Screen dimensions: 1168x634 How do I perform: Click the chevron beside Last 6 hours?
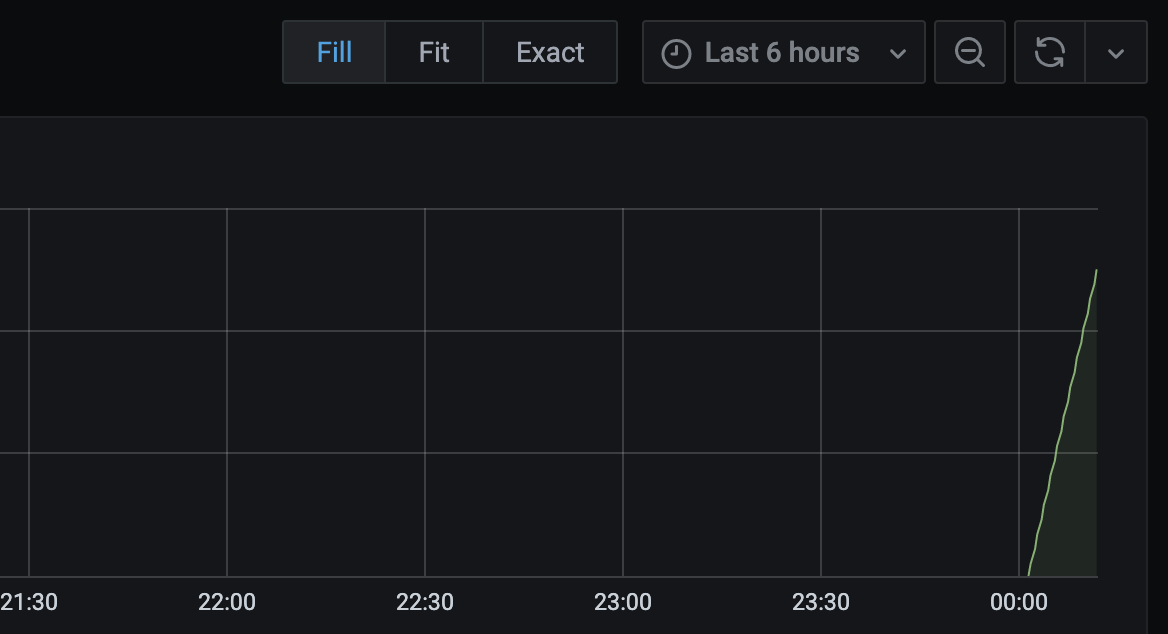pos(898,54)
